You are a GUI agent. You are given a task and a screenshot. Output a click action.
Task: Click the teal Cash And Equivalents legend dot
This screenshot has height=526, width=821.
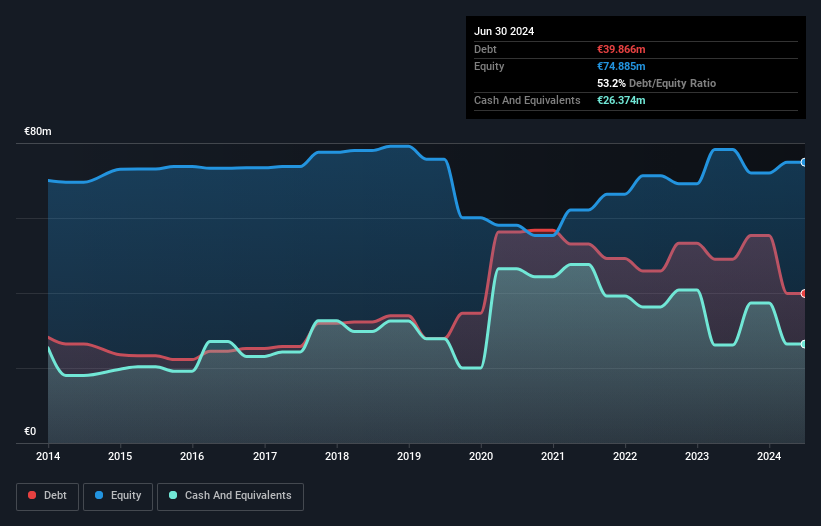pos(173,495)
